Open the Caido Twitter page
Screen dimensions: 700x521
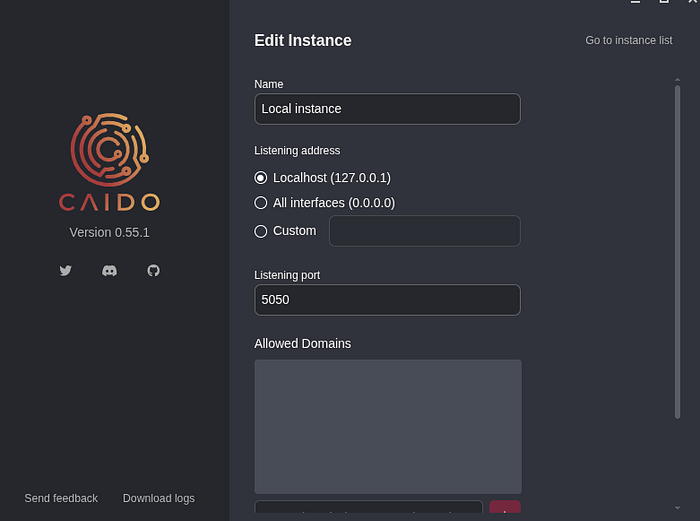(x=66, y=271)
